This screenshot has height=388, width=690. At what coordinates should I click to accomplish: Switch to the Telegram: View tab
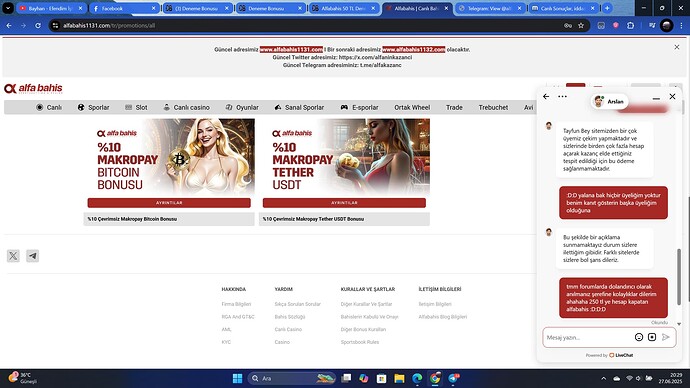pos(490,8)
